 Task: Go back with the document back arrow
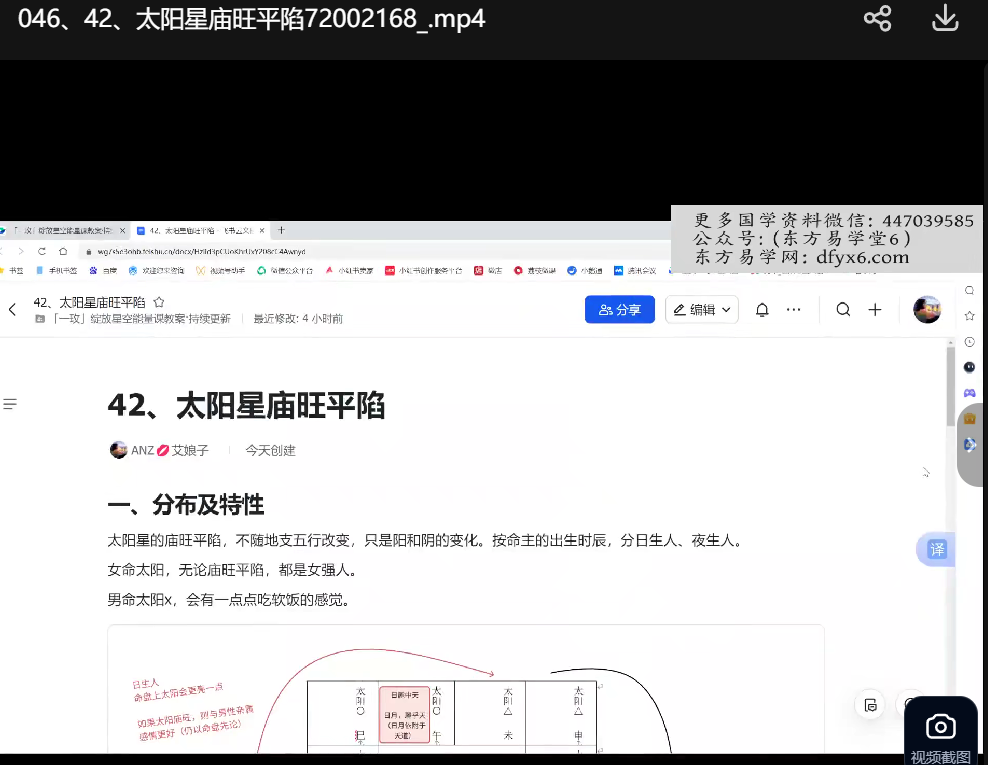click(x=12, y=310)
